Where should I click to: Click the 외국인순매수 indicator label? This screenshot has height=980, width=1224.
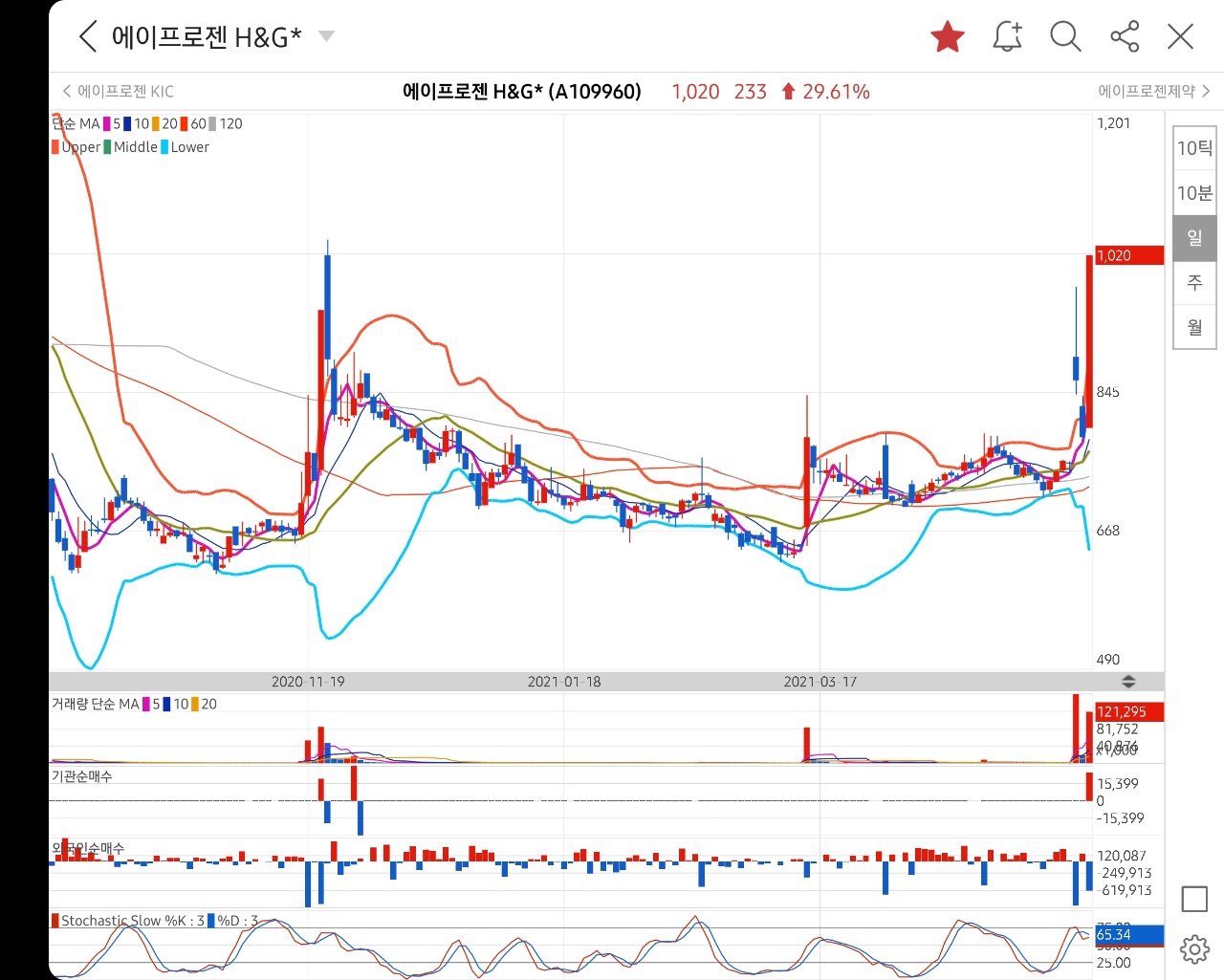tap(88, 848)
